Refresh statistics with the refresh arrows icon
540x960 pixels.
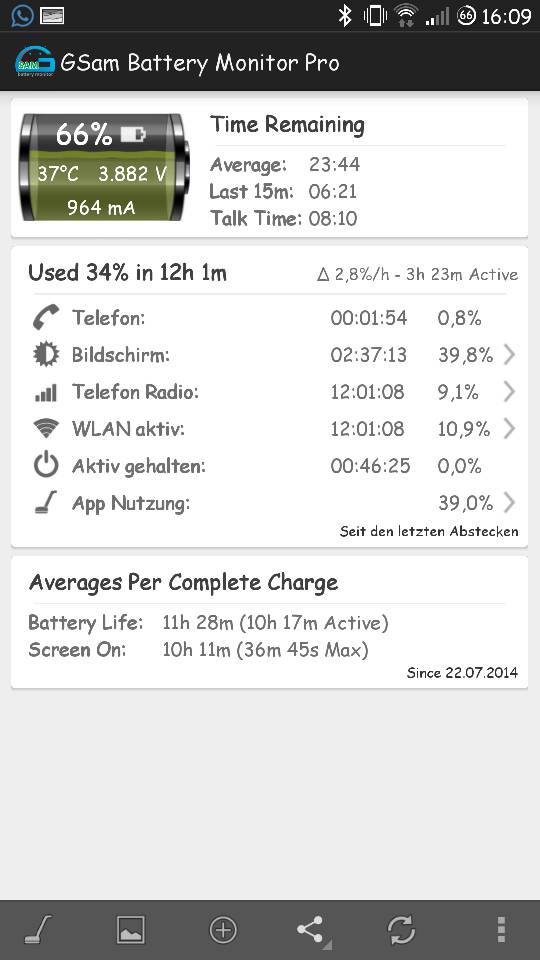(x=402, y=930)
